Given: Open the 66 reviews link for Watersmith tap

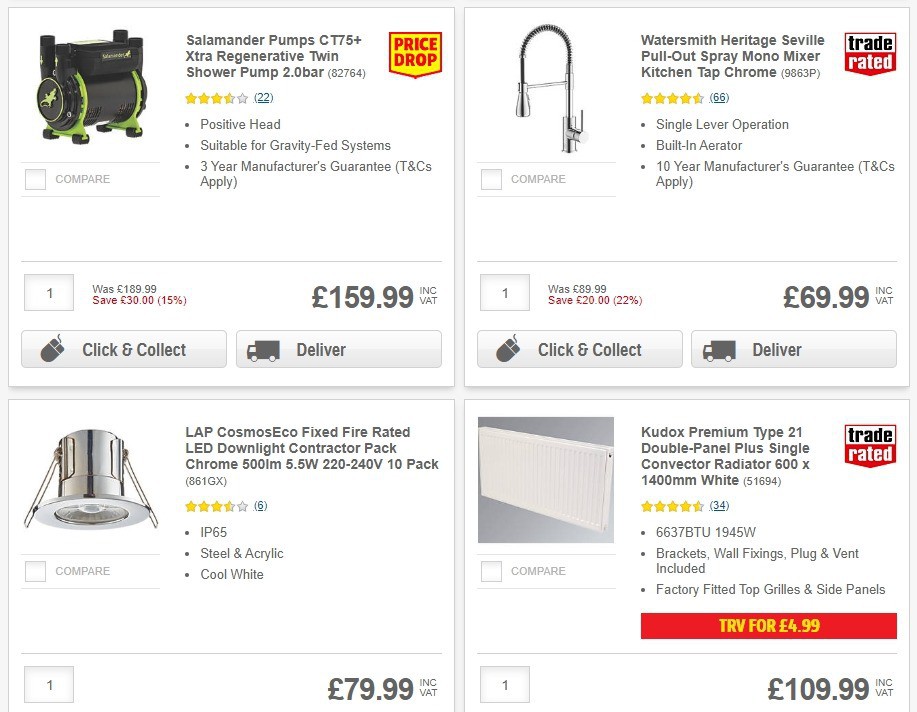Looking at the screenshot, I should point(721,98).
